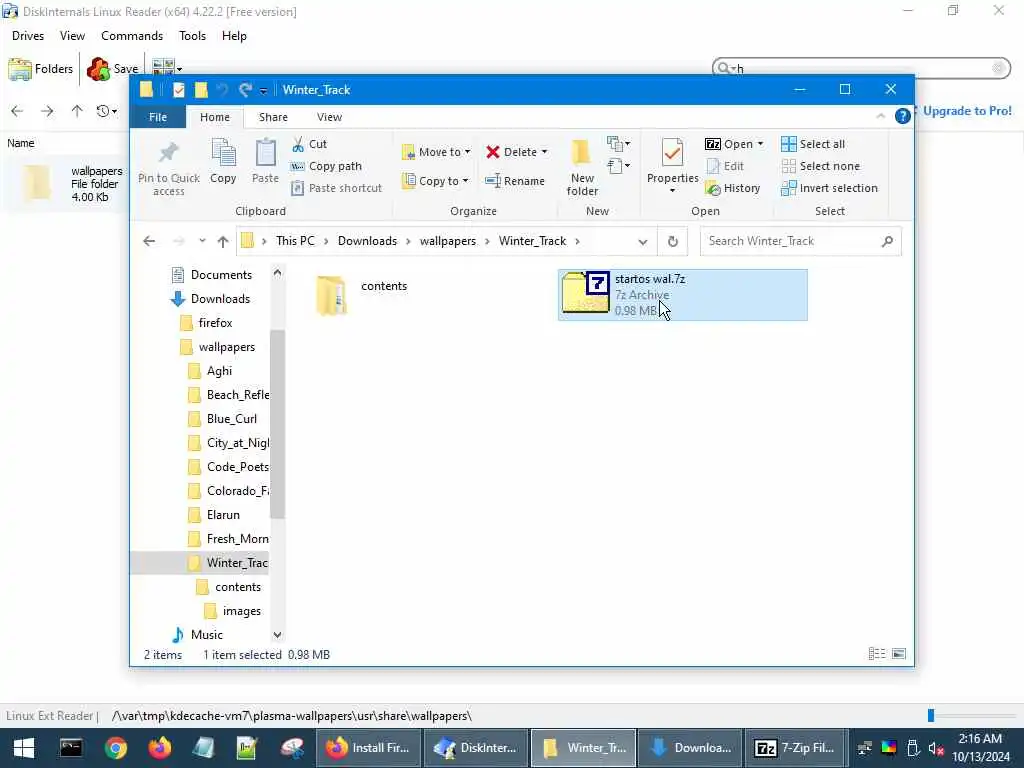Screen dimensions: 1024x768
Task: Switch to the View ribbon tab
Action: [329, 117]
